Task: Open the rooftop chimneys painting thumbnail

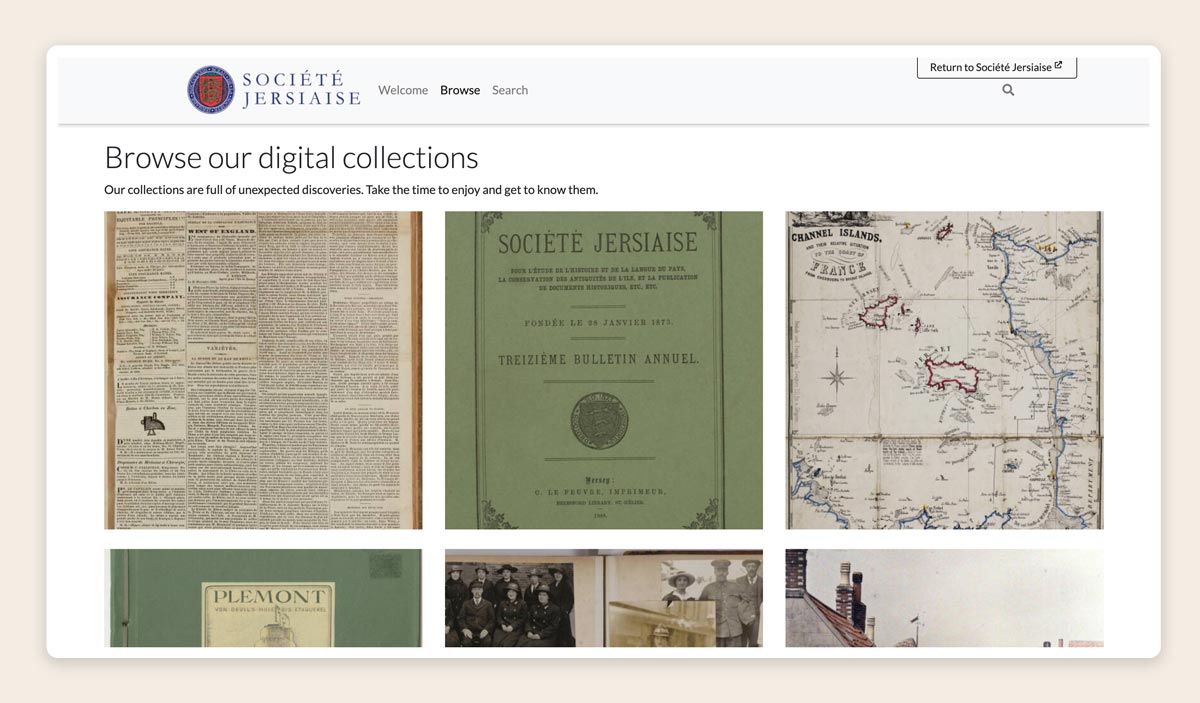Action: (944, 598)
